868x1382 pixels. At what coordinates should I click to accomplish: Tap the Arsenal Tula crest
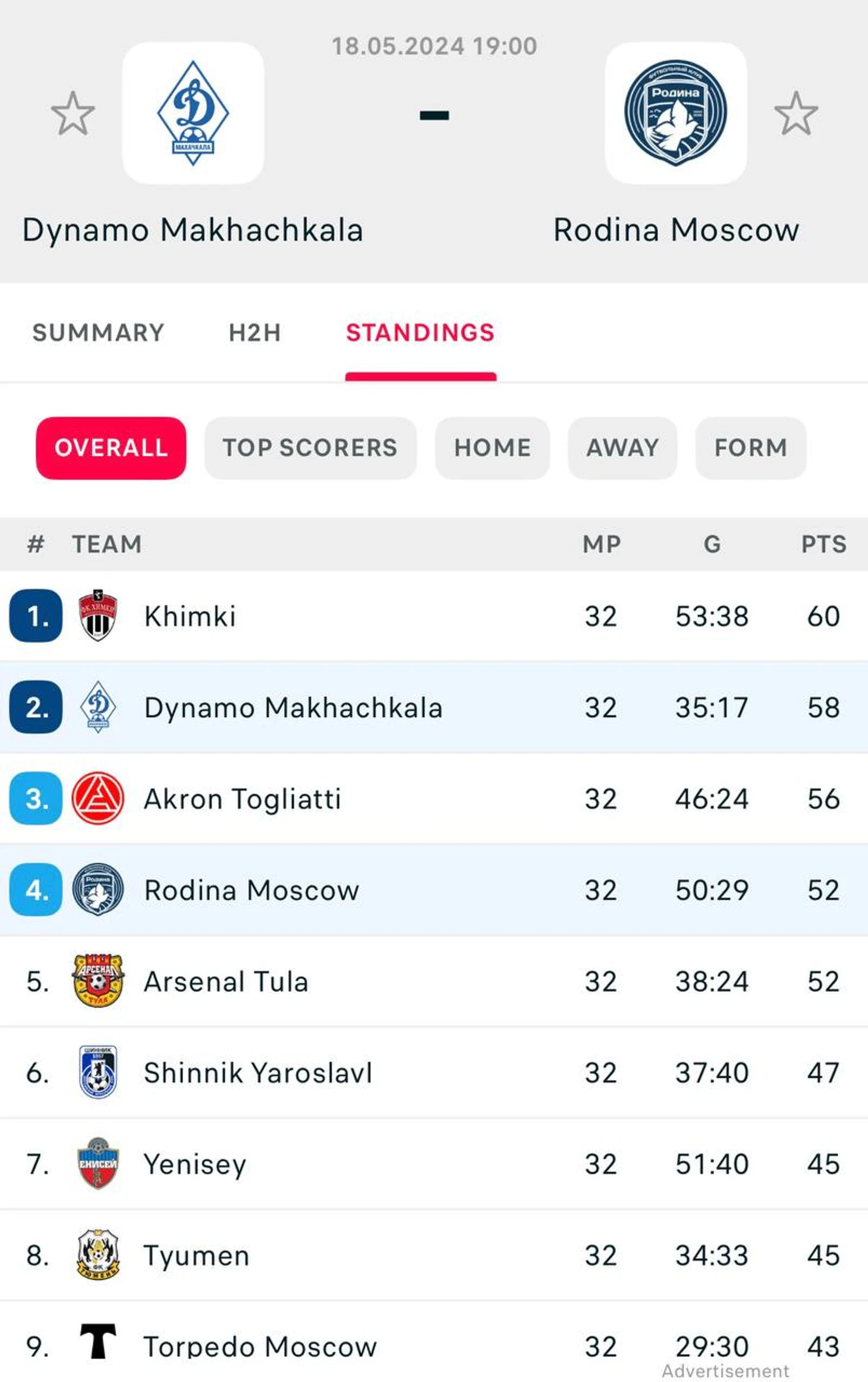(98, 981)
